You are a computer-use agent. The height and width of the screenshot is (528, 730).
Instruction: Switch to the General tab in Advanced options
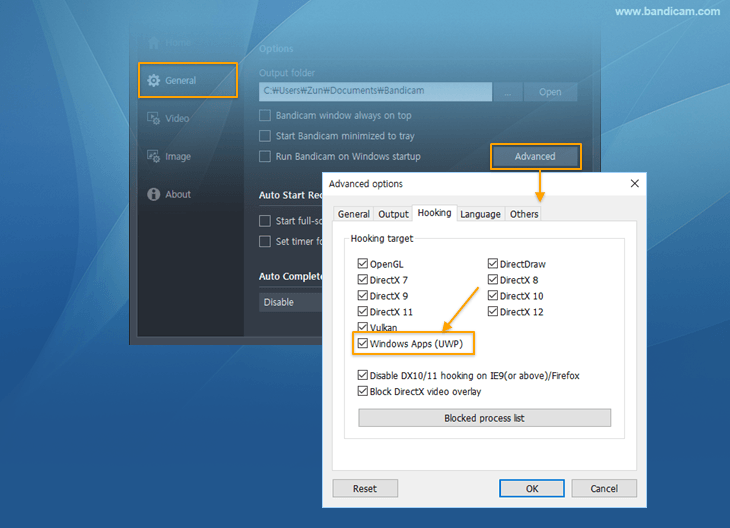pos(354,214)
